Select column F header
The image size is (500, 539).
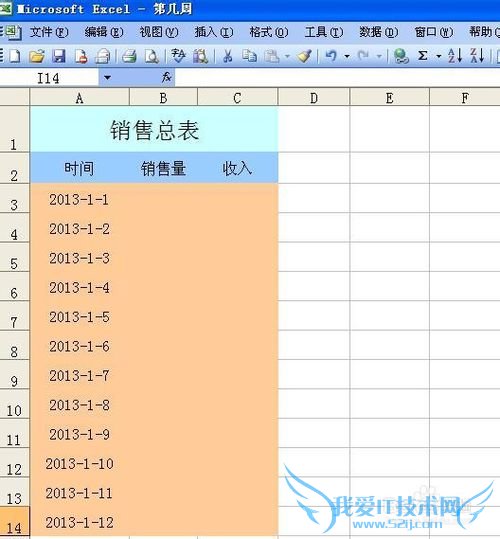pyautogui.click(x=465, y=98)
